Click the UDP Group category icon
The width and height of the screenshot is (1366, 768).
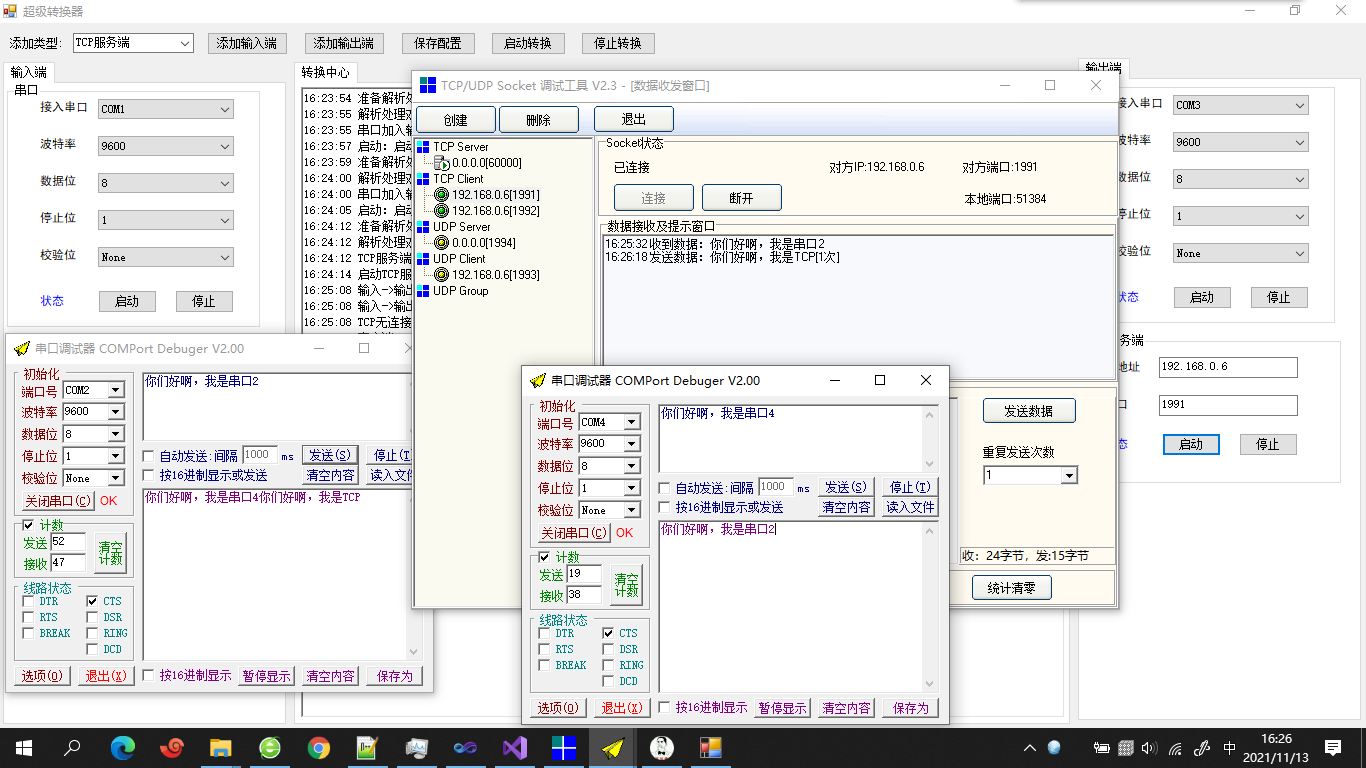[423, 291]
